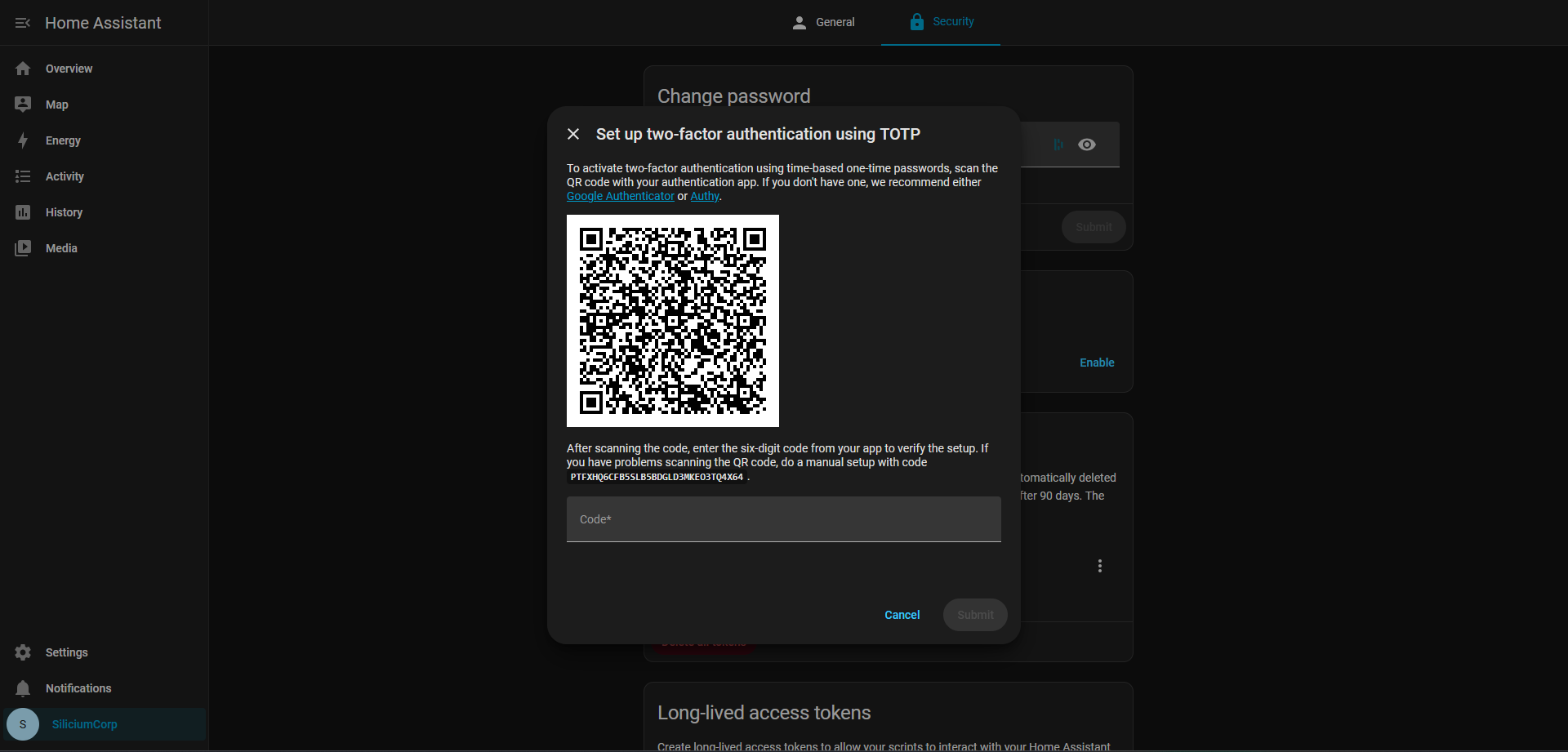Open the Google Authenticator link
This screenshot has width=1568, height=752.
click(621, 196)
